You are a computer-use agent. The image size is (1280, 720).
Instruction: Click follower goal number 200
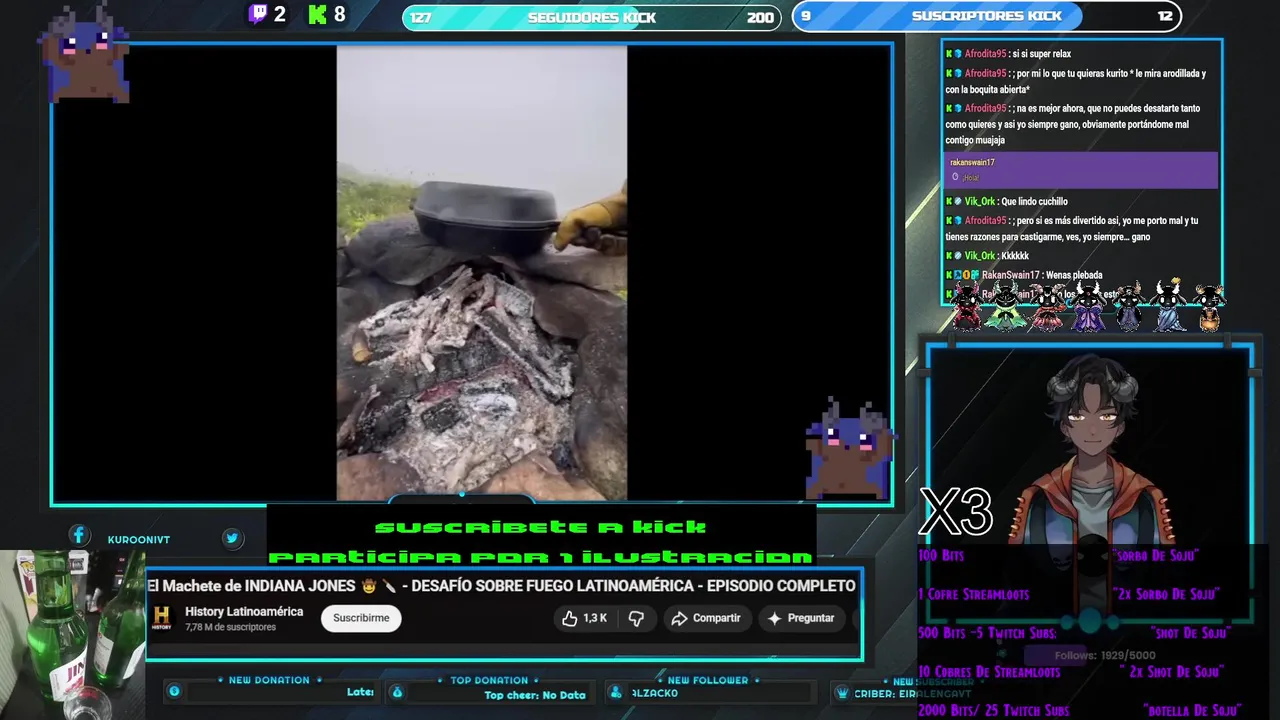pos(760,17)
